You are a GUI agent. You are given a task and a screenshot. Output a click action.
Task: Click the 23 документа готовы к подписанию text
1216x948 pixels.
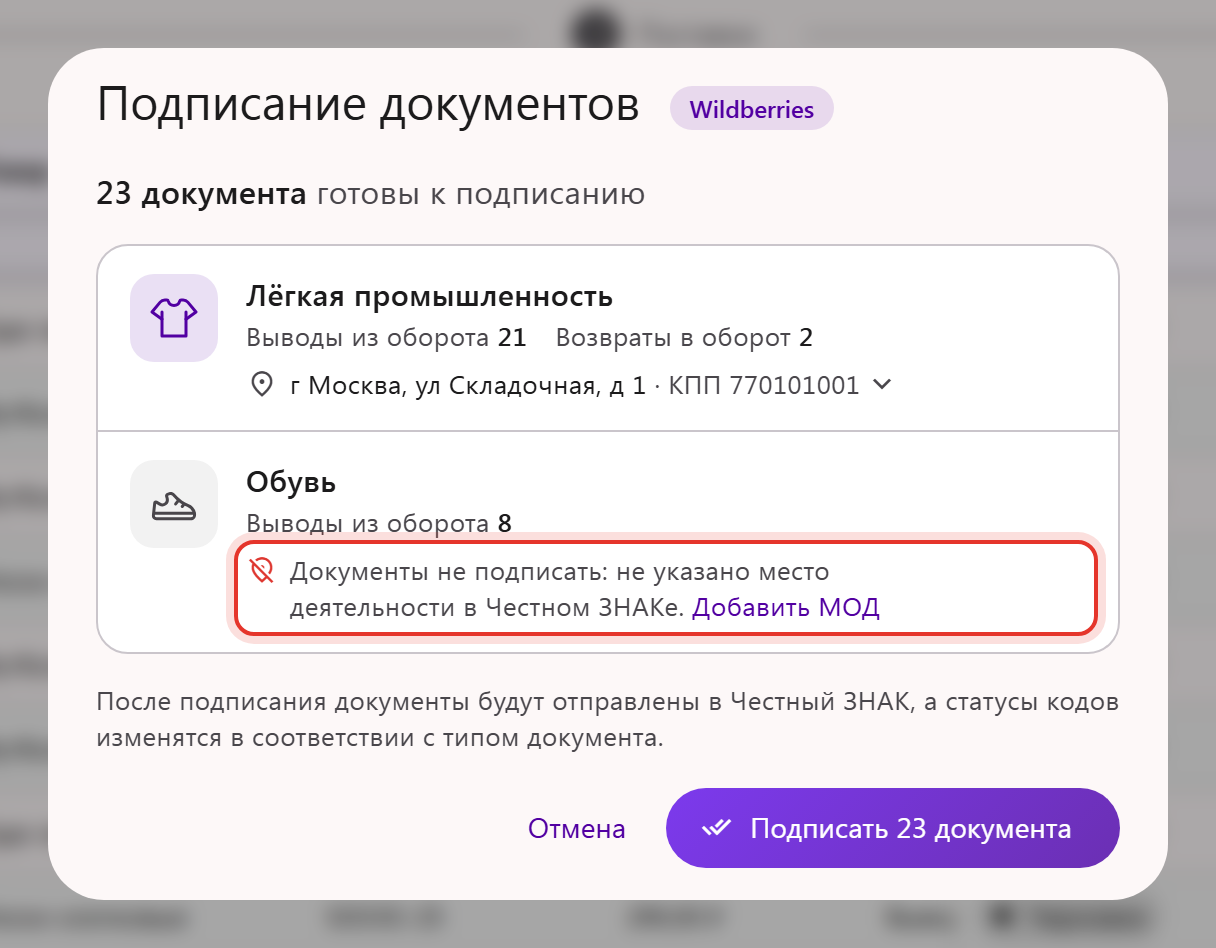(x=371, y=194)
